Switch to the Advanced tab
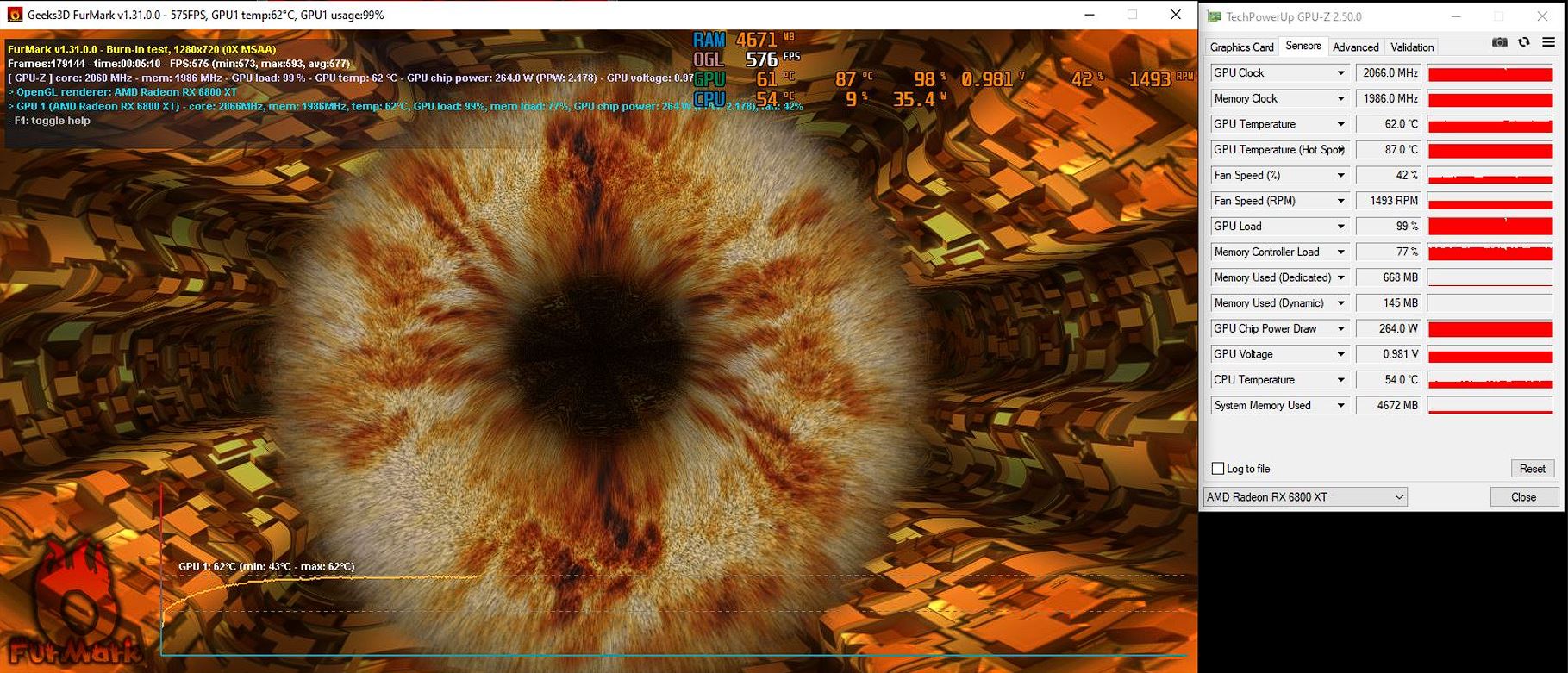This screenshot has height=673, width=1568. pos(1355,47)
